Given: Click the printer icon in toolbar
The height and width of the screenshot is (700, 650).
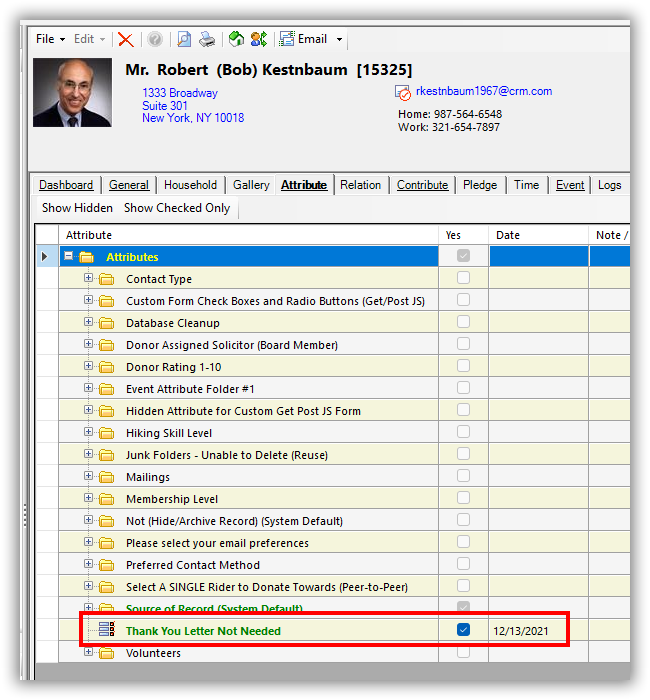Looking at the screenshot, I should pos(207,39).
